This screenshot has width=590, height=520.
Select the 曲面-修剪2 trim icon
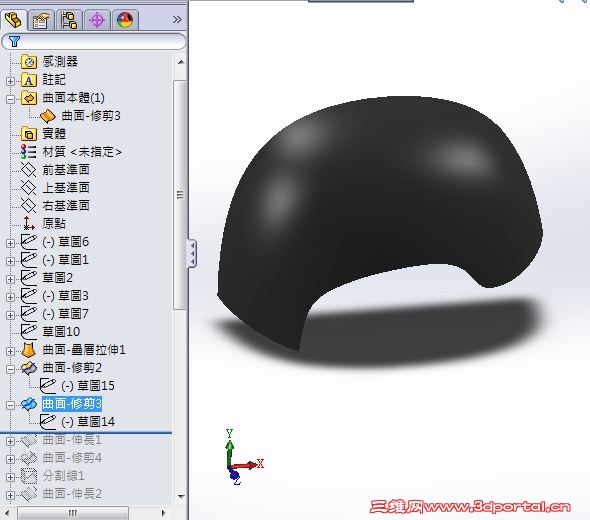[29, 368]
